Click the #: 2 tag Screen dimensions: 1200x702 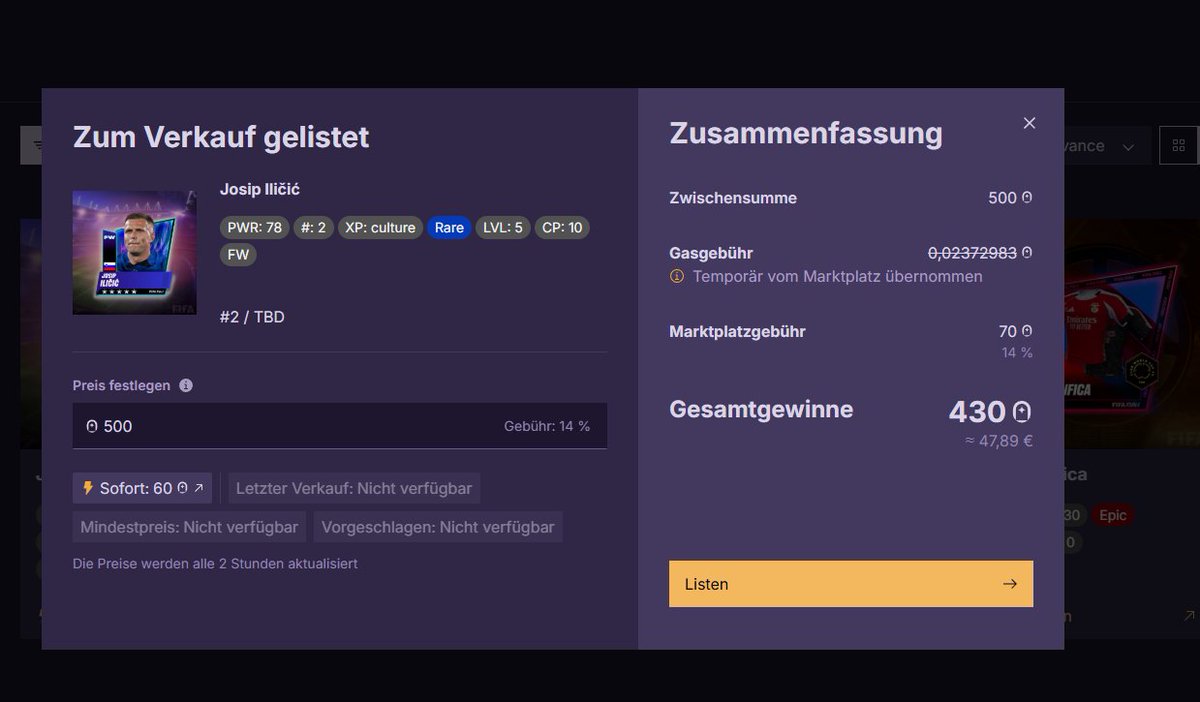click(313, 228)
